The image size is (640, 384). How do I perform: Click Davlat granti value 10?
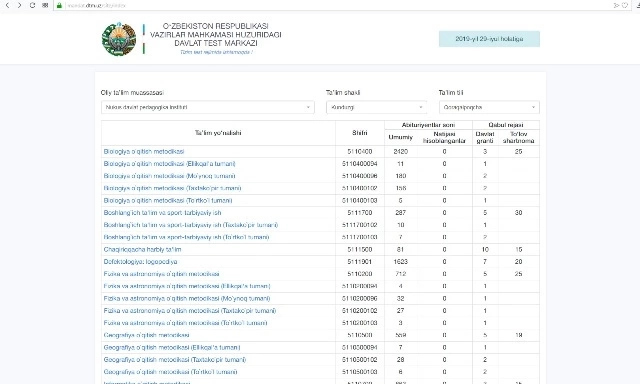[485, 249]
